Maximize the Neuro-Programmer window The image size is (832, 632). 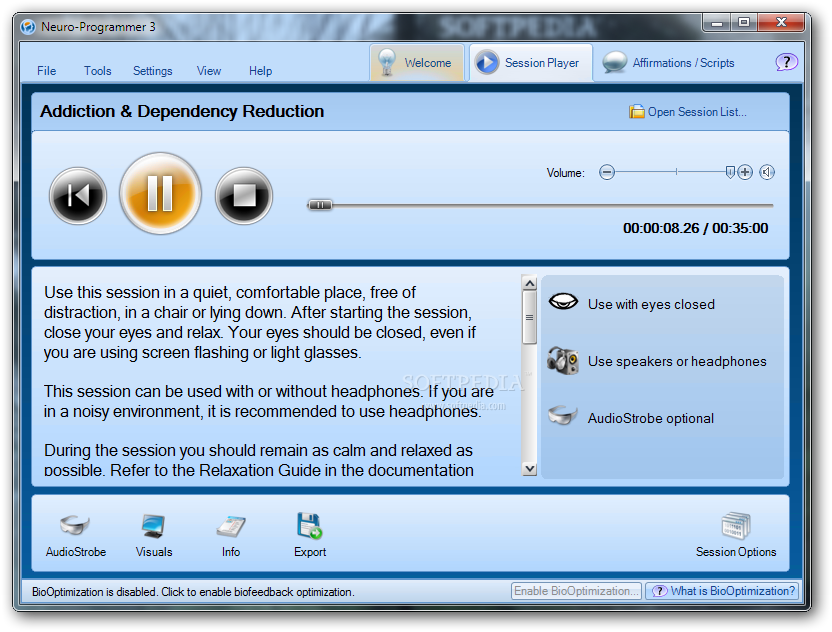click(744, 22)
